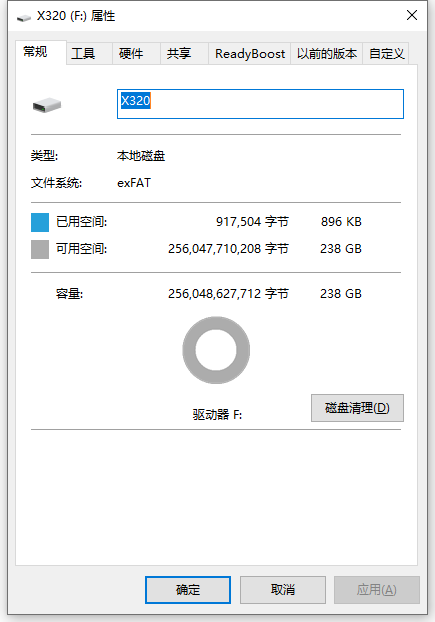Click the exFAT file system value
Viewport: 435px width, 622px height.
click(134, 183)
